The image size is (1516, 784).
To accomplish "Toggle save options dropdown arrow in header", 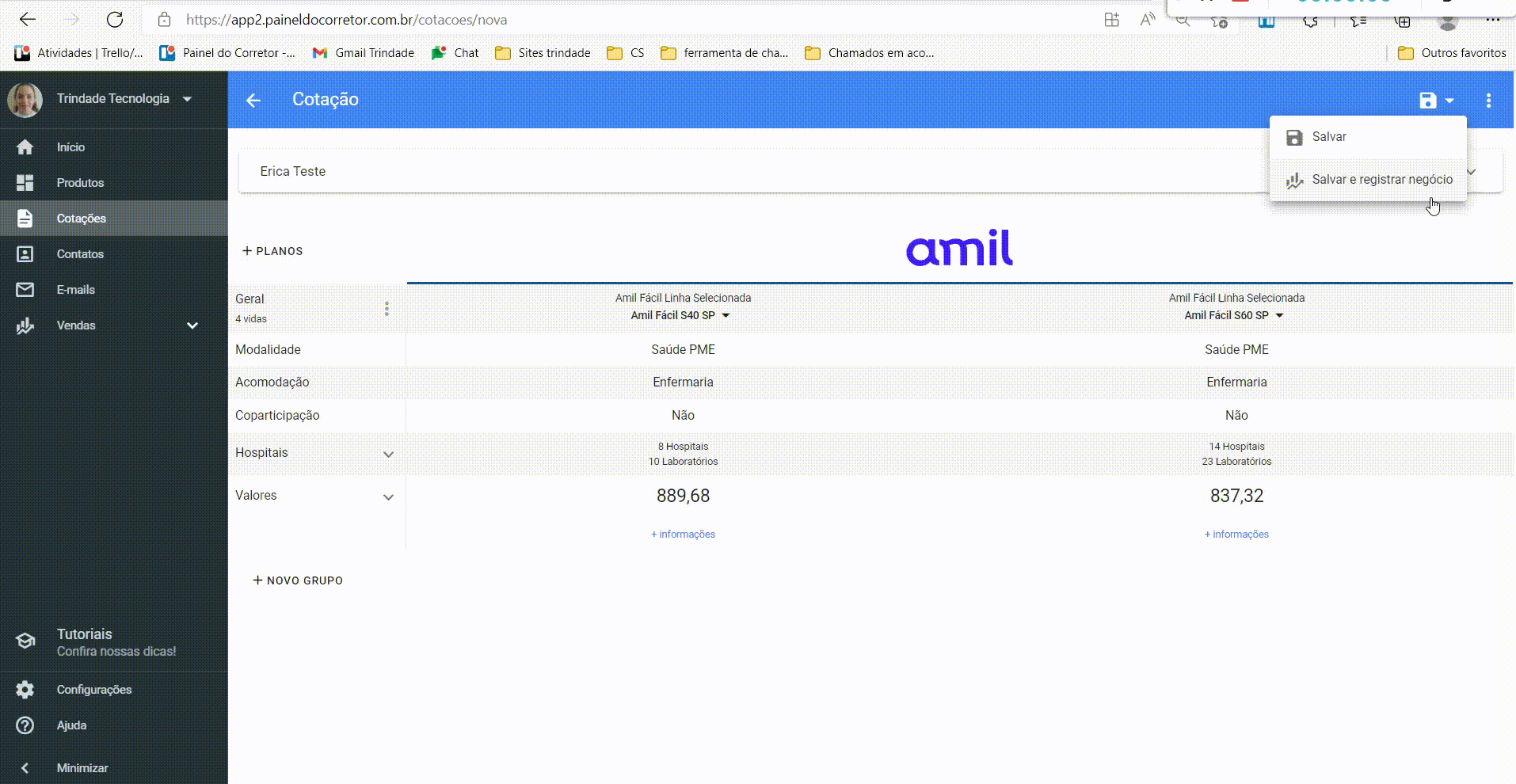I will click(x=1449, y=101).
